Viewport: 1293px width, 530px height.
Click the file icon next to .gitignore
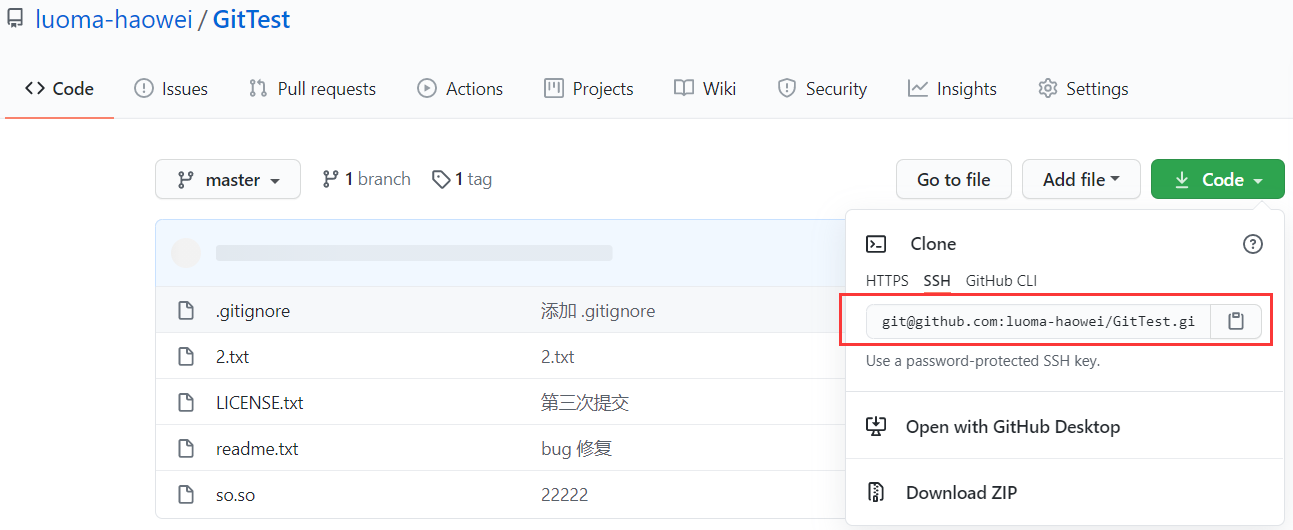coord(185,311)
